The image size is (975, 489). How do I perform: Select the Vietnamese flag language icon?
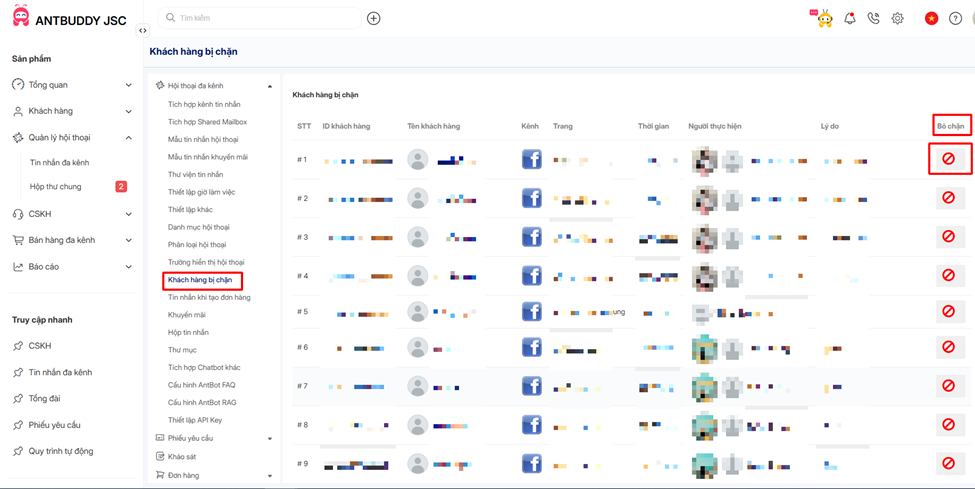tap(931, 18)
